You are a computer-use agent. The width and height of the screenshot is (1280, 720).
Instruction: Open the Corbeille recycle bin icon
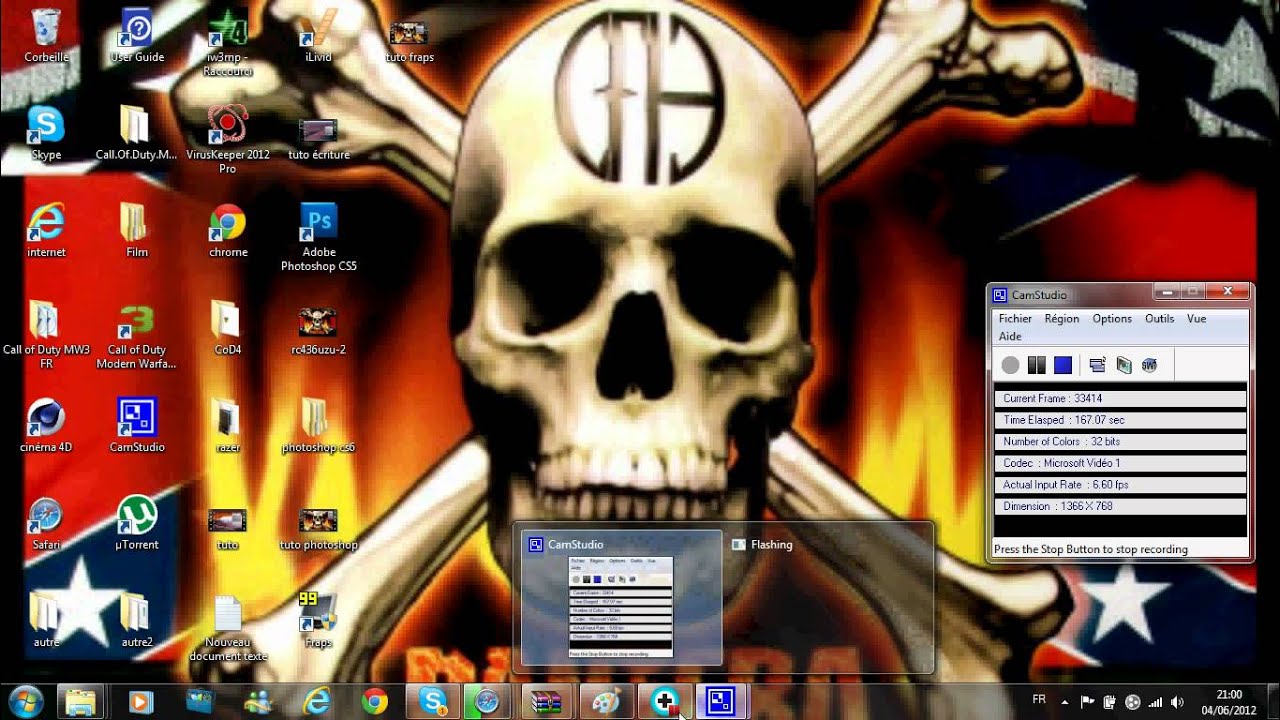pos(46,37)
